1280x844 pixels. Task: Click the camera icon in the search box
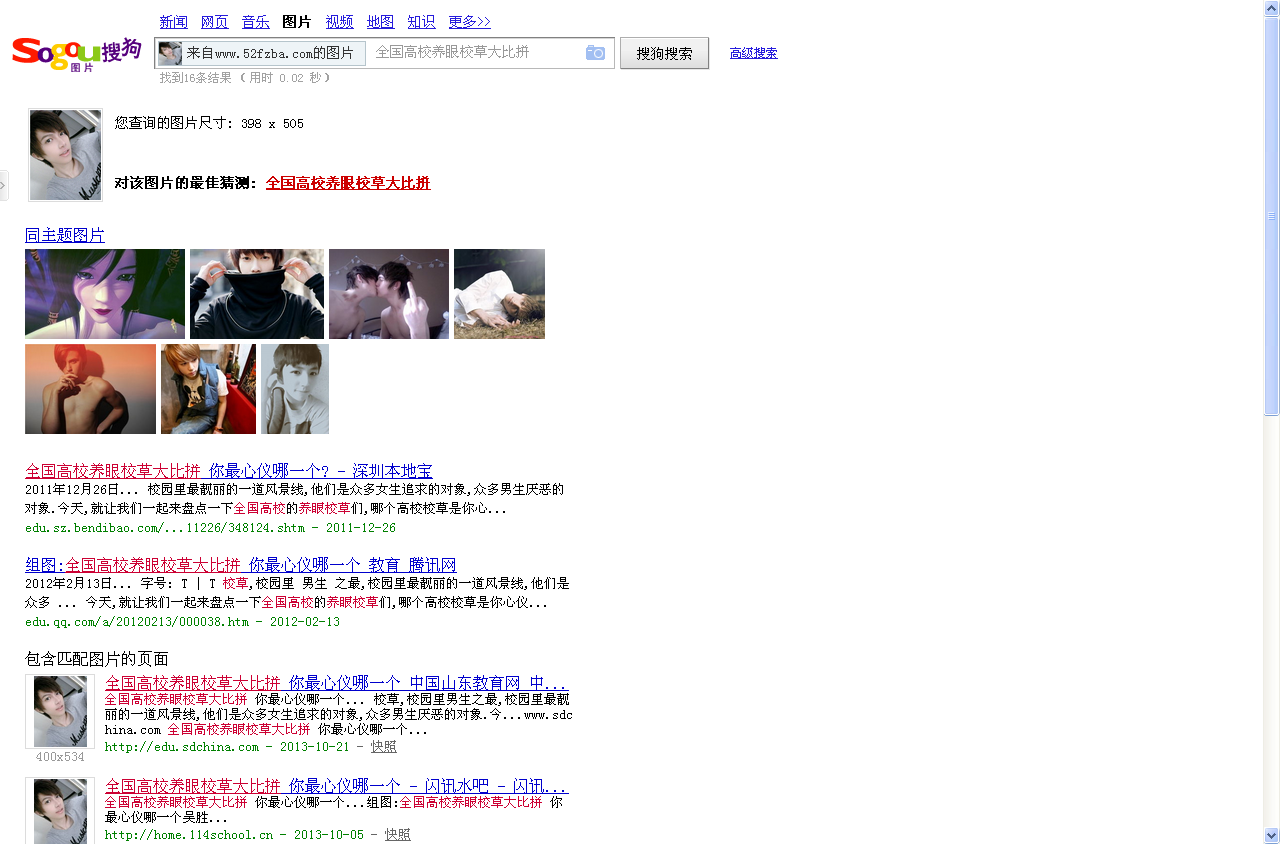click(595, 53)
